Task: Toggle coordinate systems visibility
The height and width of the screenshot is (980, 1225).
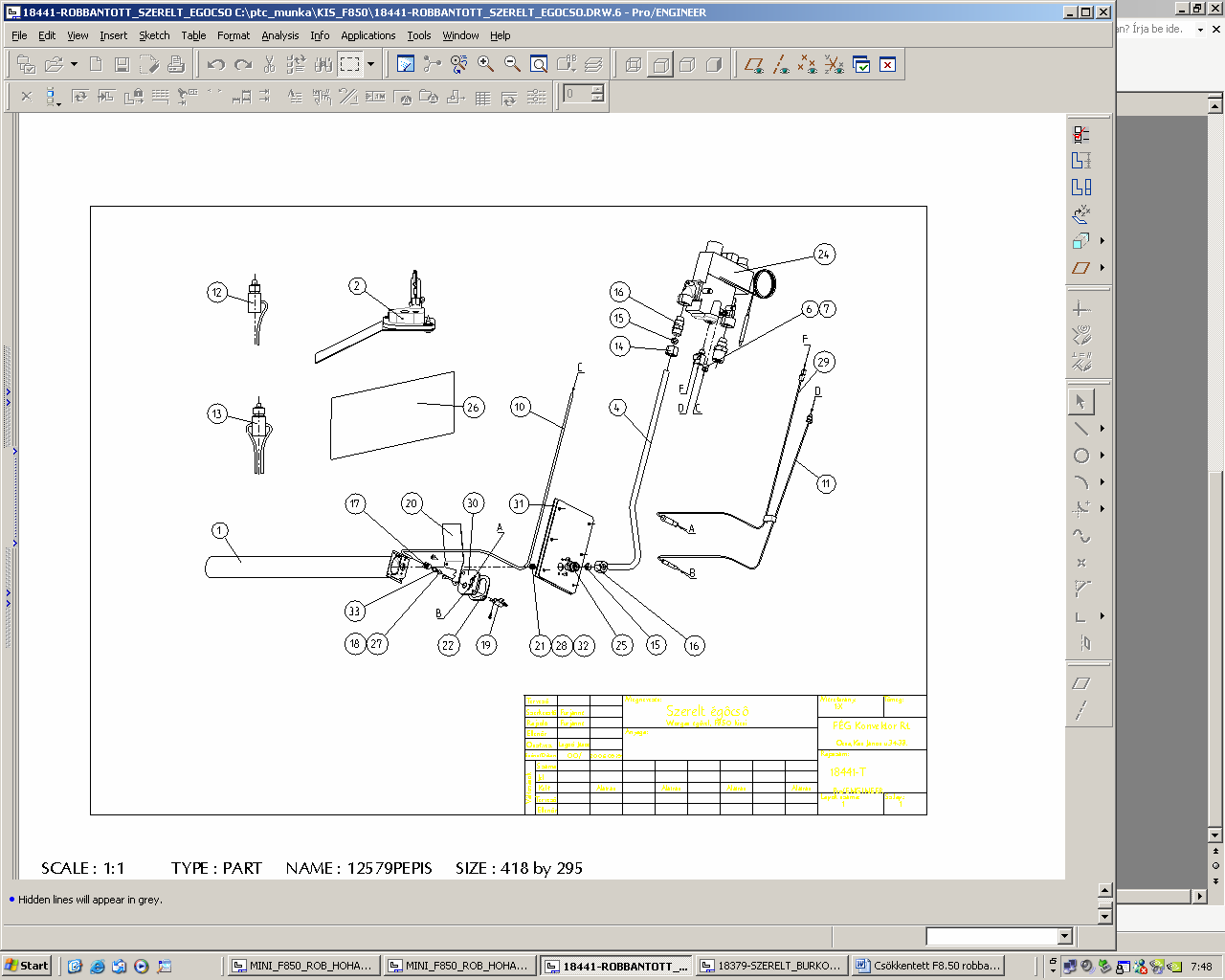Action: (x=835, y=64)
